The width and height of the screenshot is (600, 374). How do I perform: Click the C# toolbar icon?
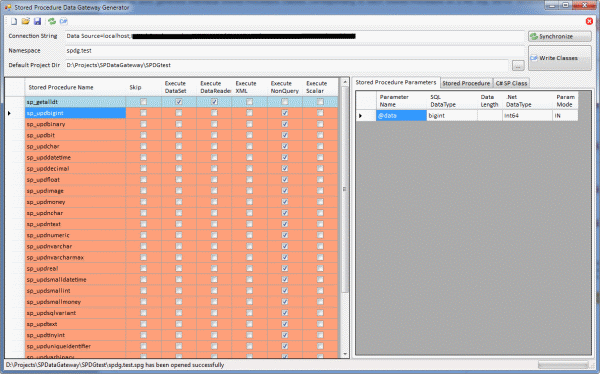[63, 21]
